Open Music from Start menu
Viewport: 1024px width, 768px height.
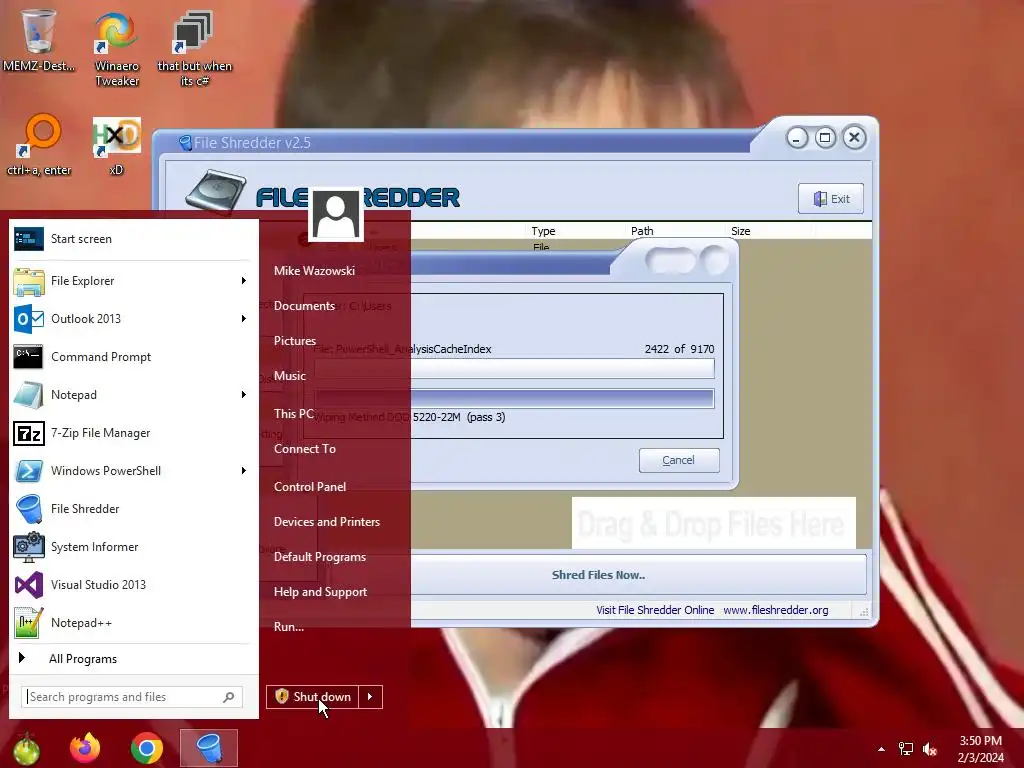(x=289, y=376)
